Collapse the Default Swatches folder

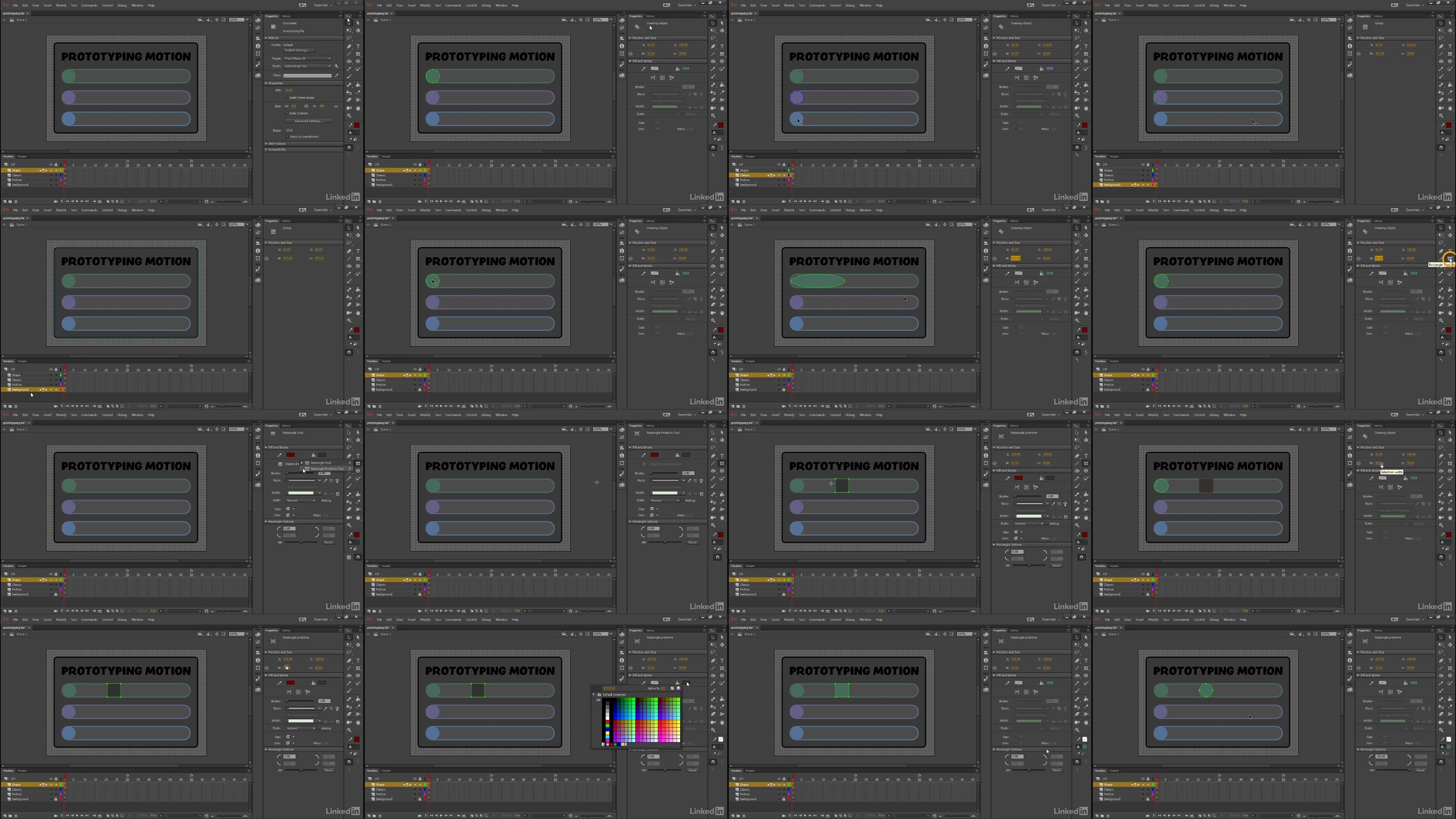tap(594, 695)
